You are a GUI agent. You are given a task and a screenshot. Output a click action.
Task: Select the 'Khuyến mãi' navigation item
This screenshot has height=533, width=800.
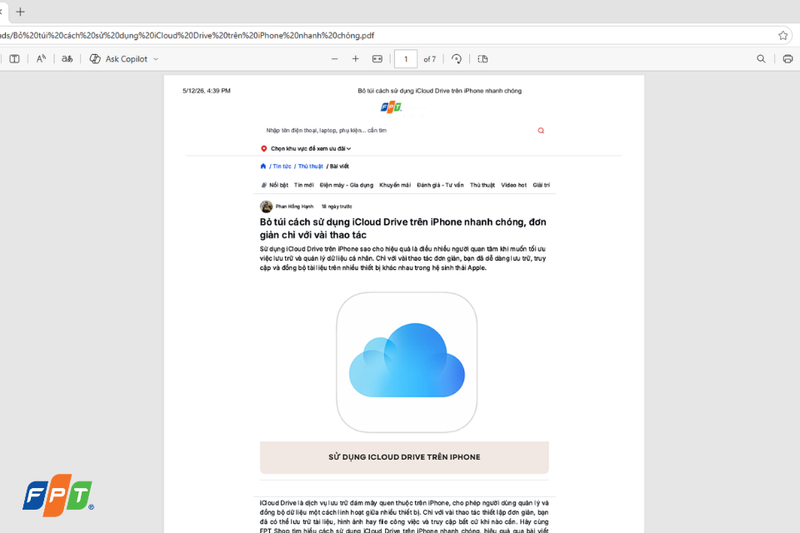395,185
